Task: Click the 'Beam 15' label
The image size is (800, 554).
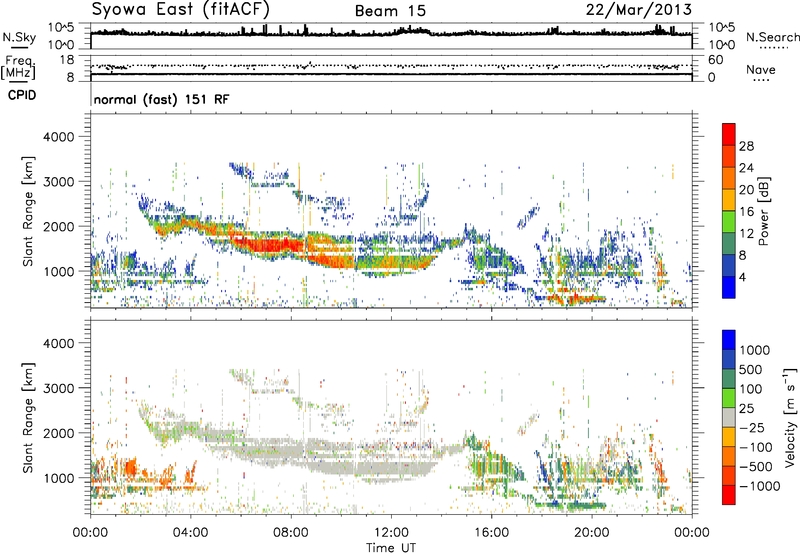Action: tap(390, 11)
